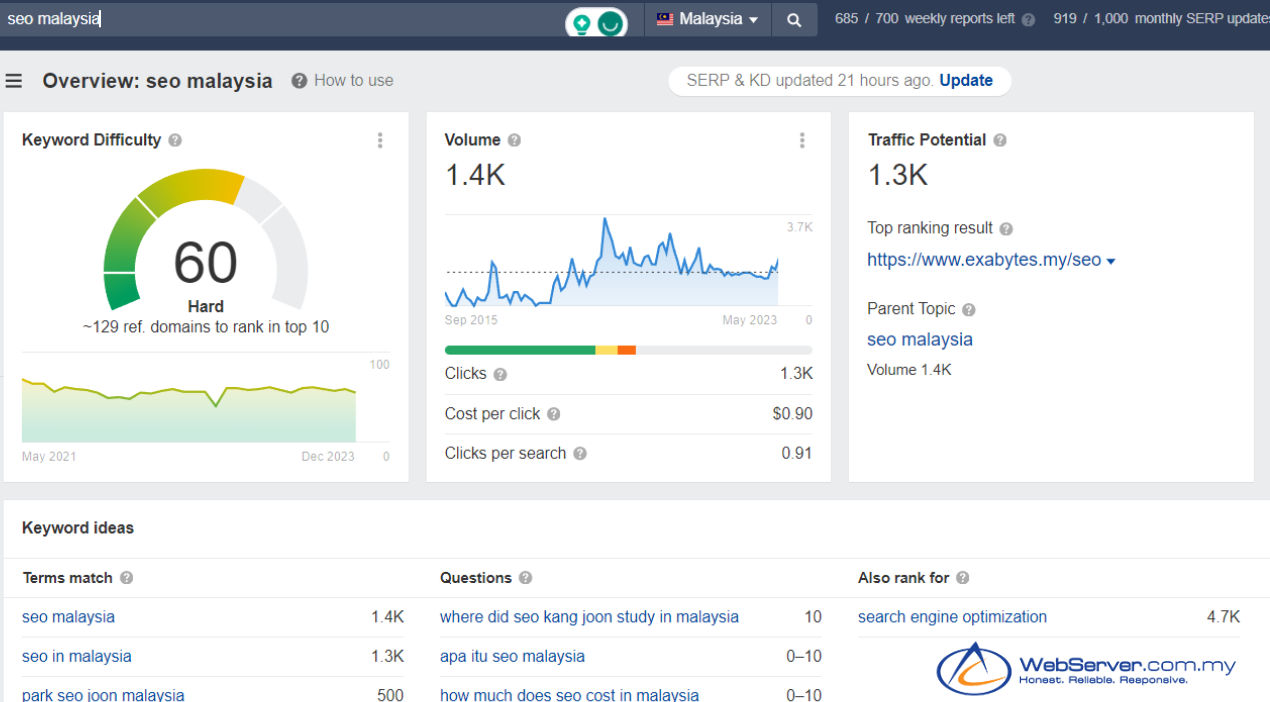
Task: Open 'park seo joon malaysia' keyword
Action: point(103,695)
